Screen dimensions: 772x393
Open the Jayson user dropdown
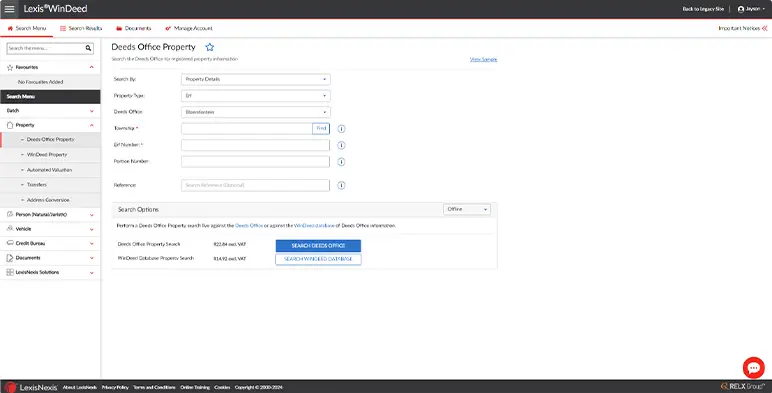click(751, 9)
